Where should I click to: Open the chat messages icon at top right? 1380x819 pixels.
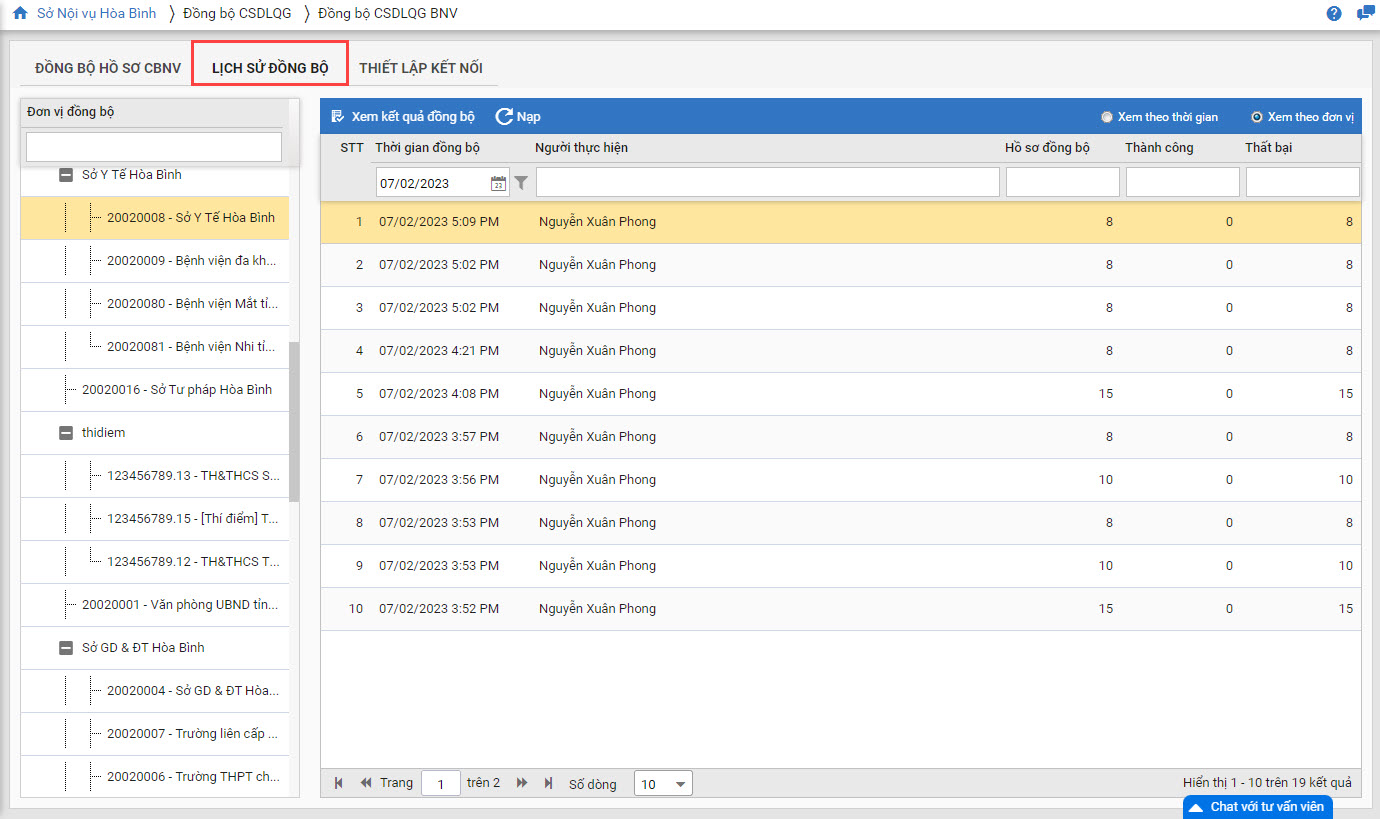1364,14
